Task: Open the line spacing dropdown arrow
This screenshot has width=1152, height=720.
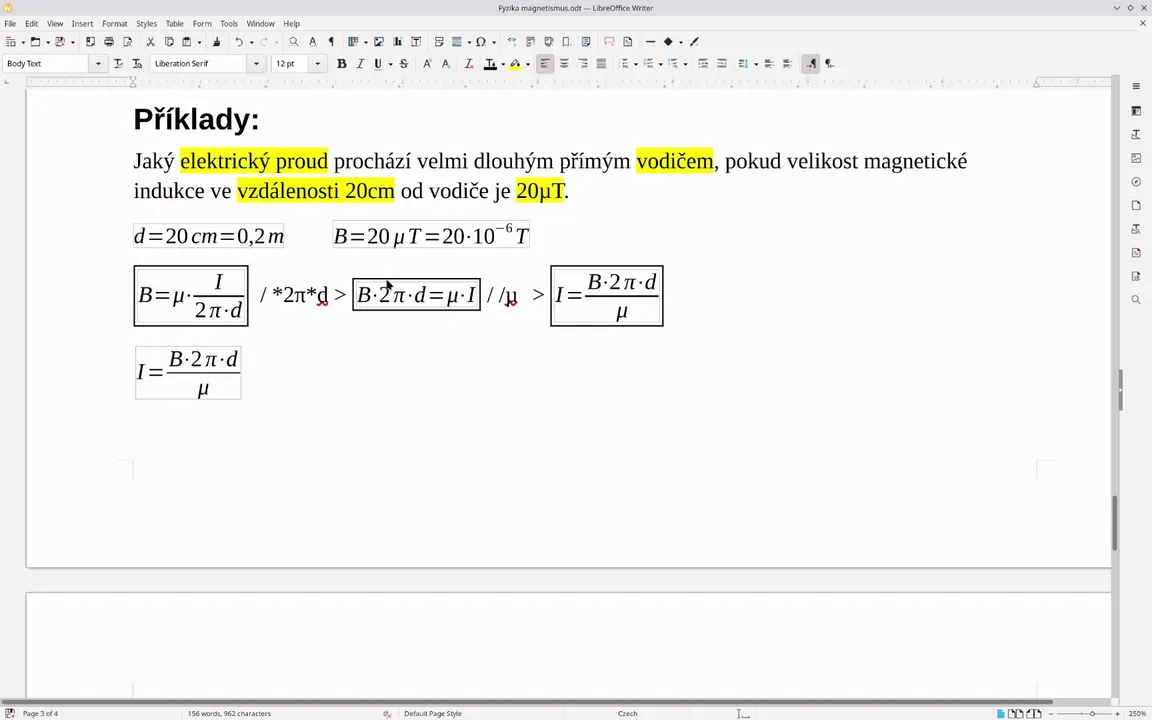Action: click(x=755, y=64)
